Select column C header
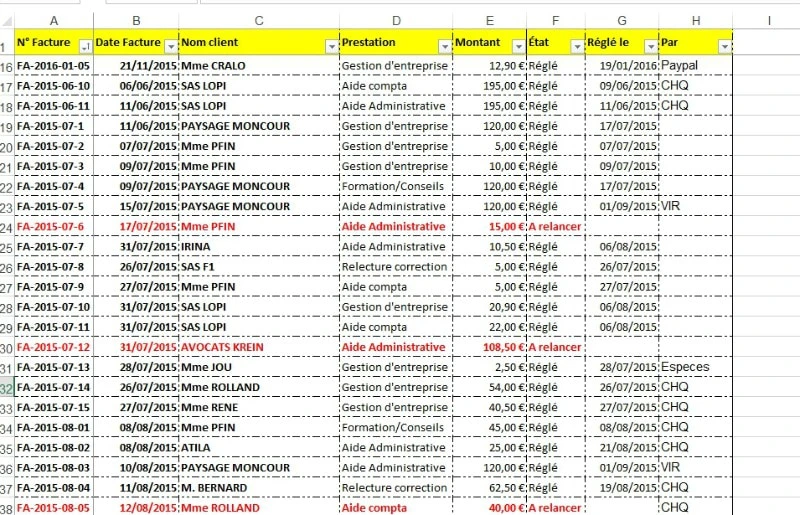This screenshot has width=800, height=515. point(259,20)
